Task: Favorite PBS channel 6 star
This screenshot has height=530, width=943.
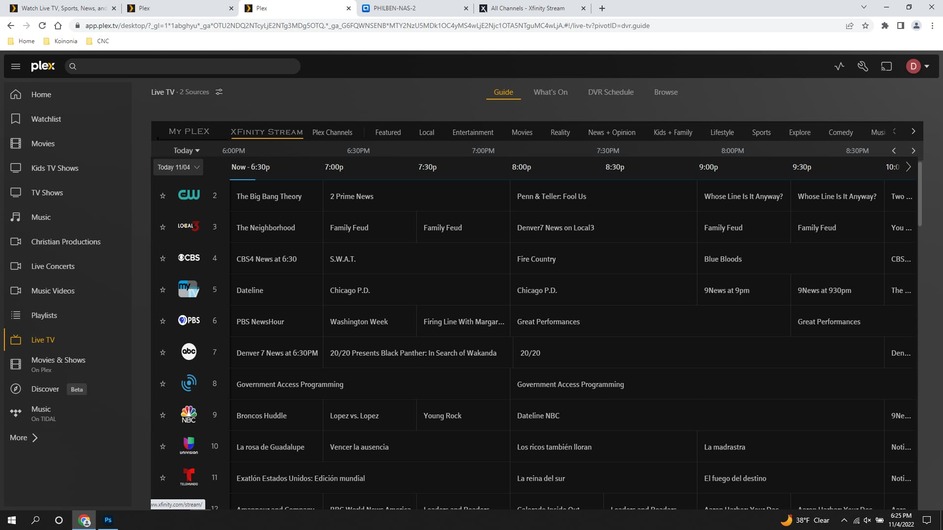Action: 162,321
